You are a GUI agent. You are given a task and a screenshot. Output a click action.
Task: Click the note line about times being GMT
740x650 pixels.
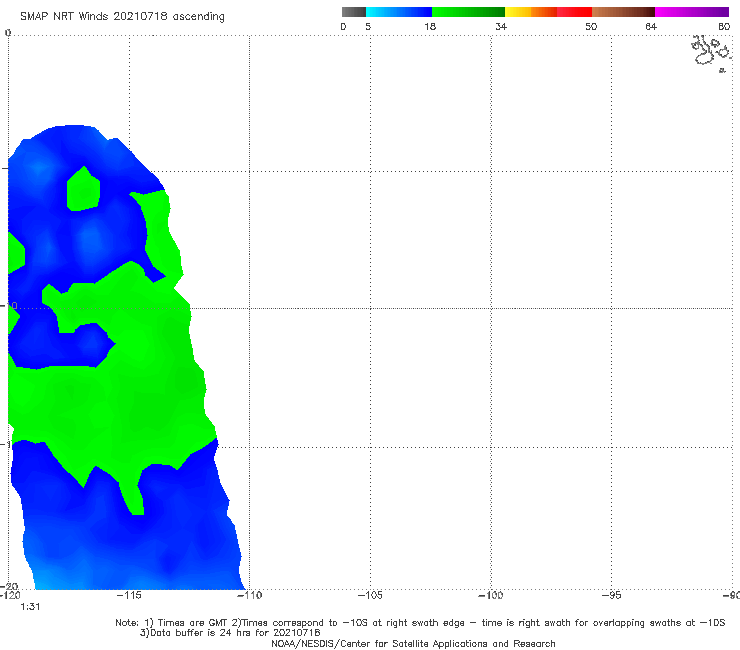[420, 623]
